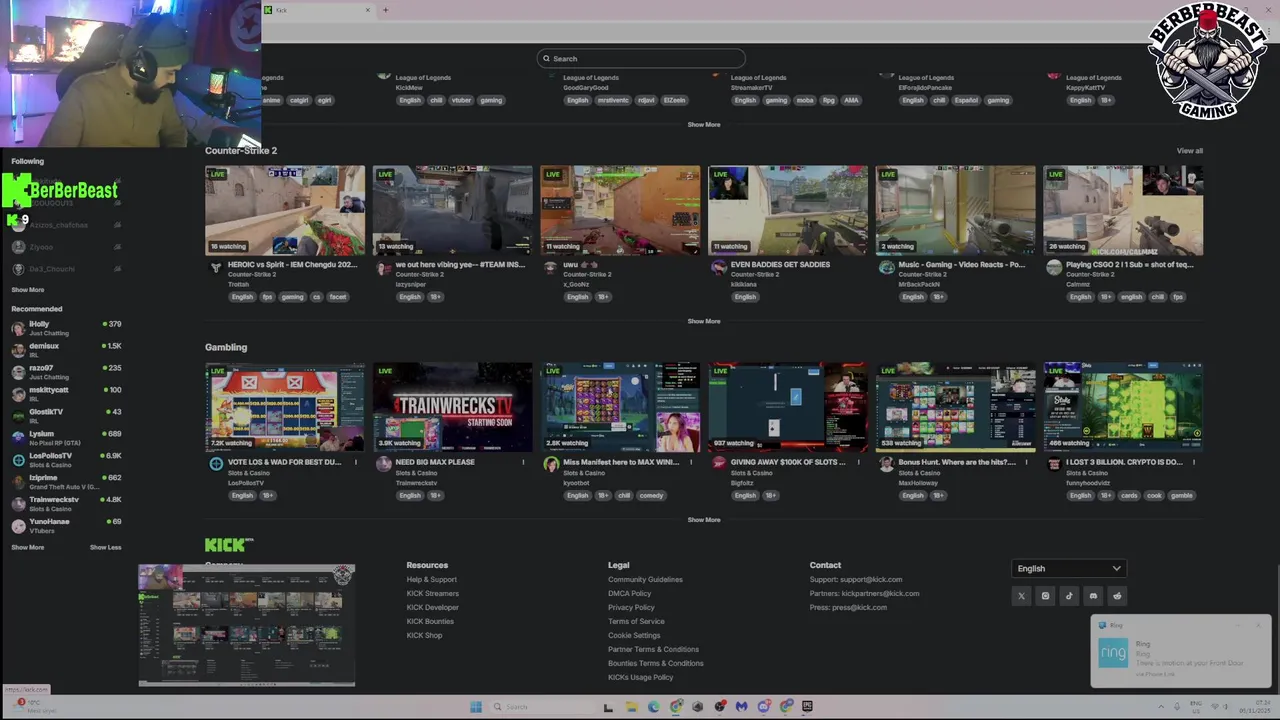Viewport: 1280px width, 720px height.
Task: Open KICK Shop link
Action: [424, 636]
